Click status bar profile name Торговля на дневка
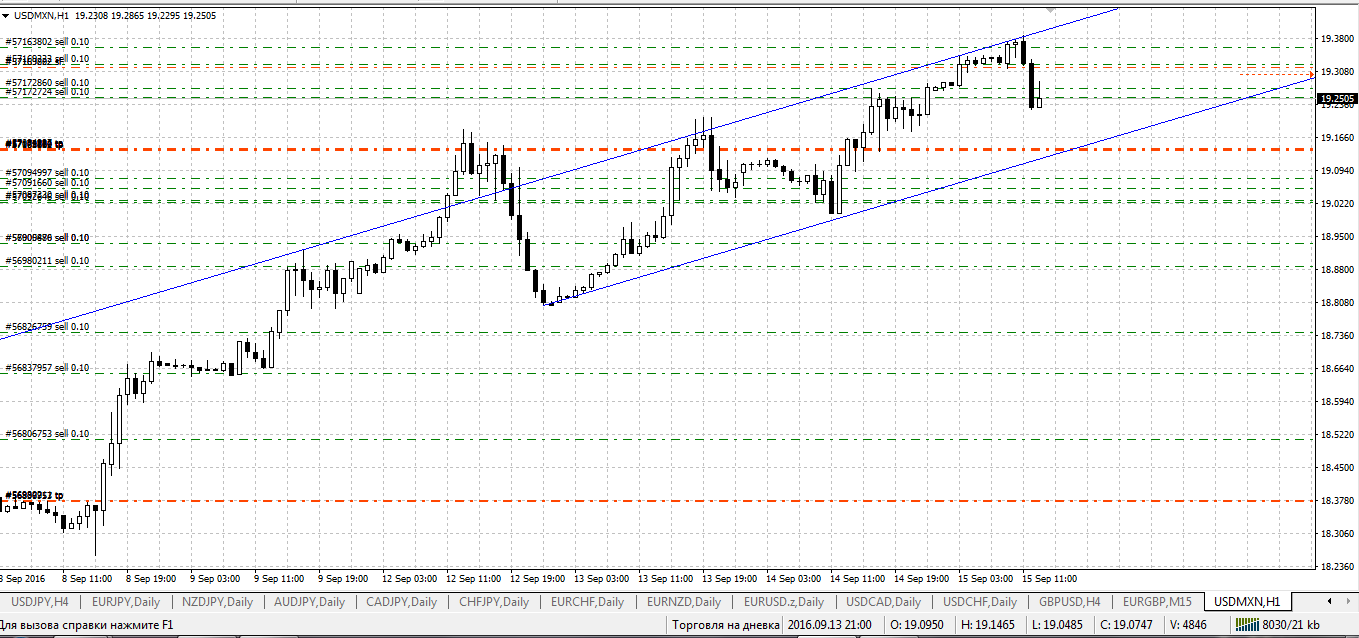This screenshot has width=1359, height=638. tap(724, 625)
